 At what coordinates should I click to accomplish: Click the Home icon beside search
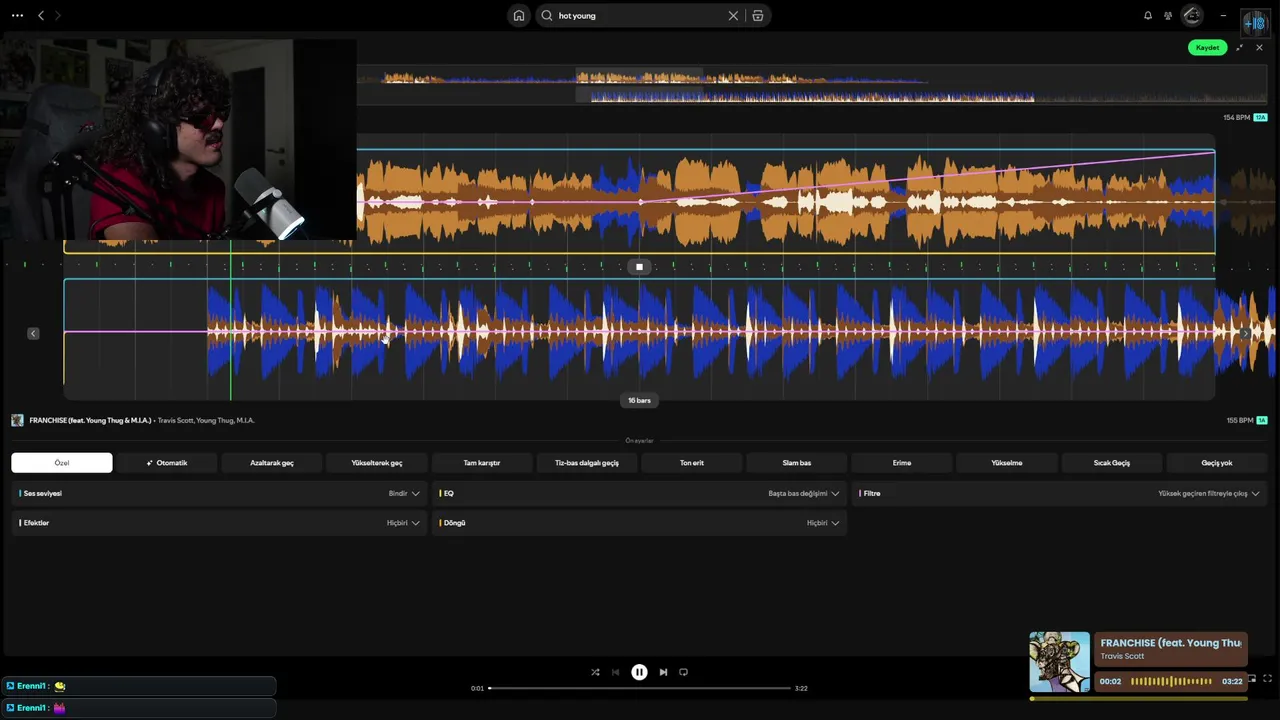click(x=518, y=16)
